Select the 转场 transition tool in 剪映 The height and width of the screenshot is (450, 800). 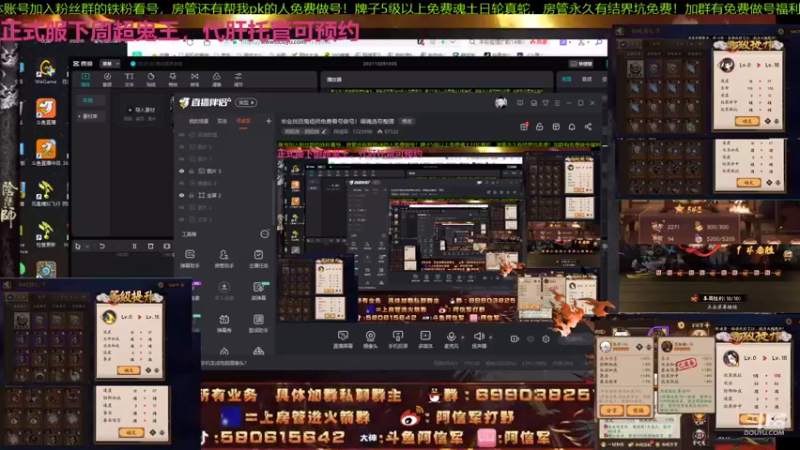(194, 79)
